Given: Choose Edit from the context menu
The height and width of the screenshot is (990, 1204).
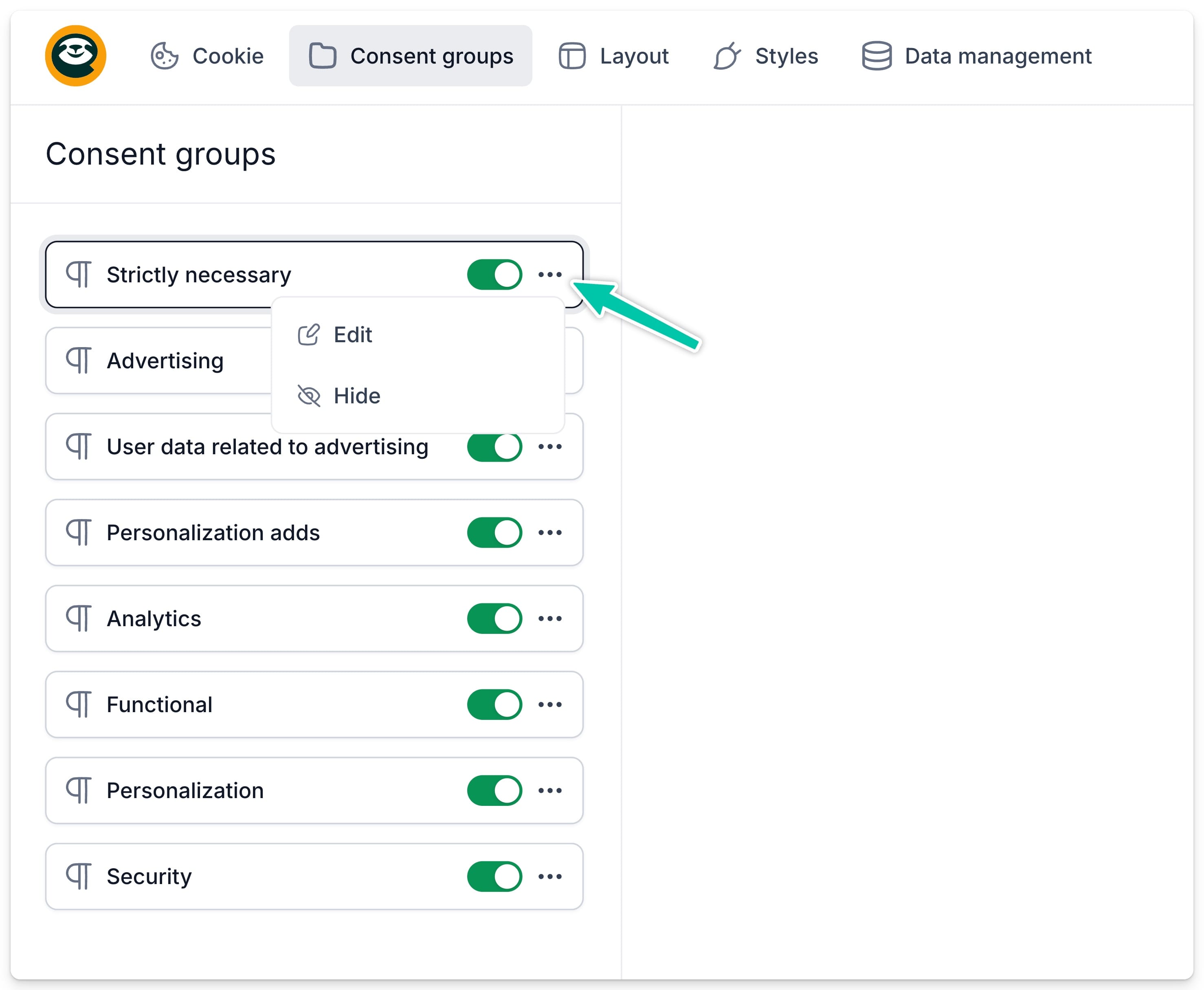Looking at the screenshot, I should point(418,335).
